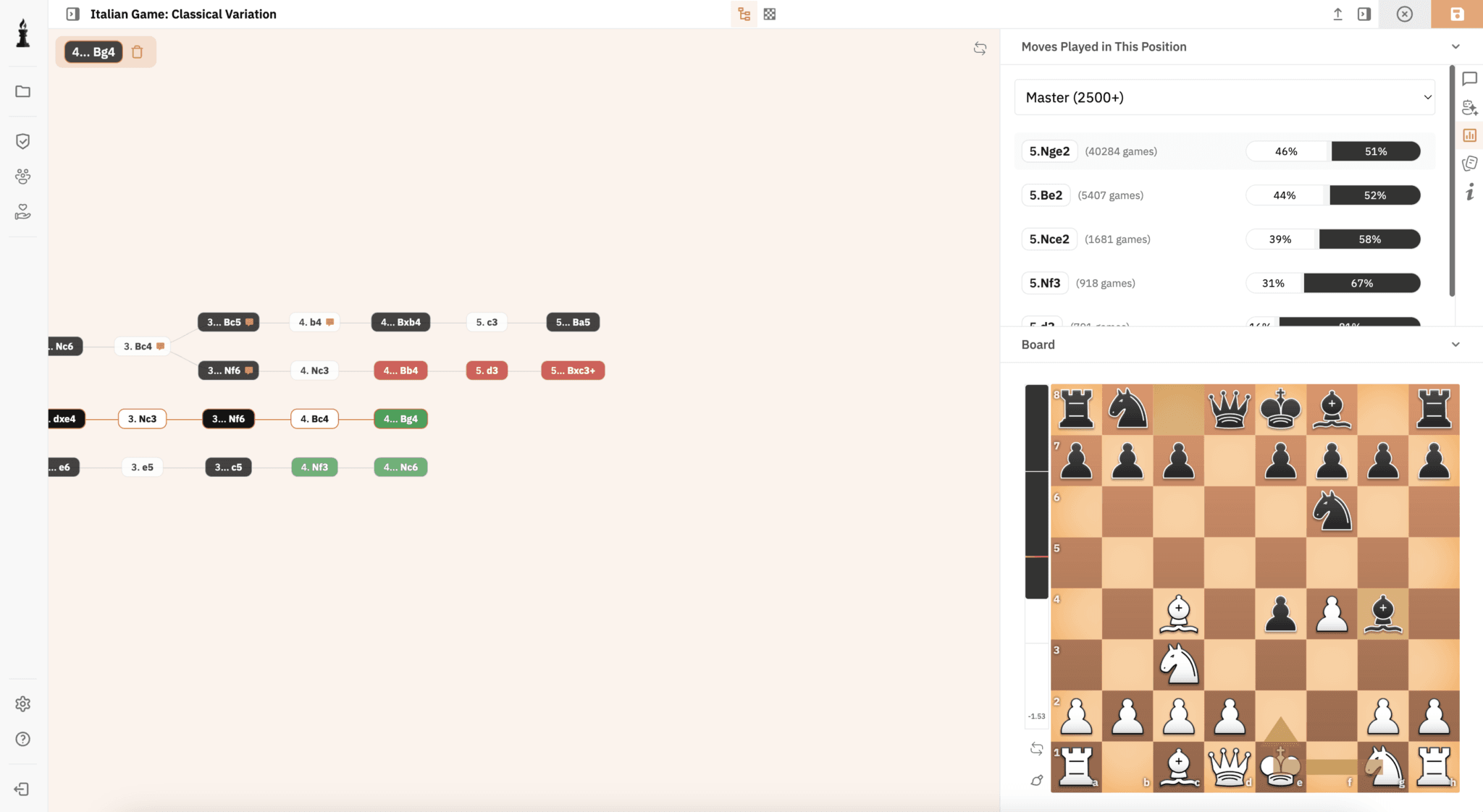Click the moves list scrollbar

pyautogui.click(x=1452, y=181)
